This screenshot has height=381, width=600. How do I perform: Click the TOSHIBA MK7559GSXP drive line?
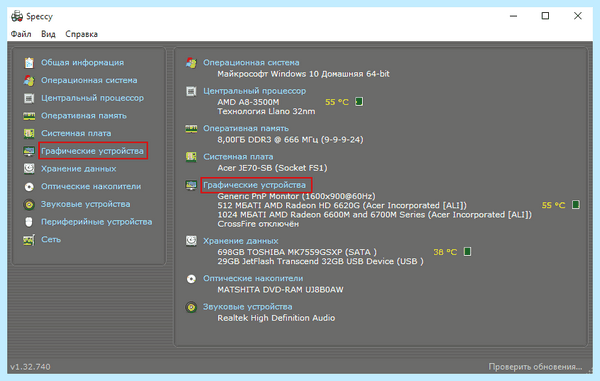click(297, 252)
